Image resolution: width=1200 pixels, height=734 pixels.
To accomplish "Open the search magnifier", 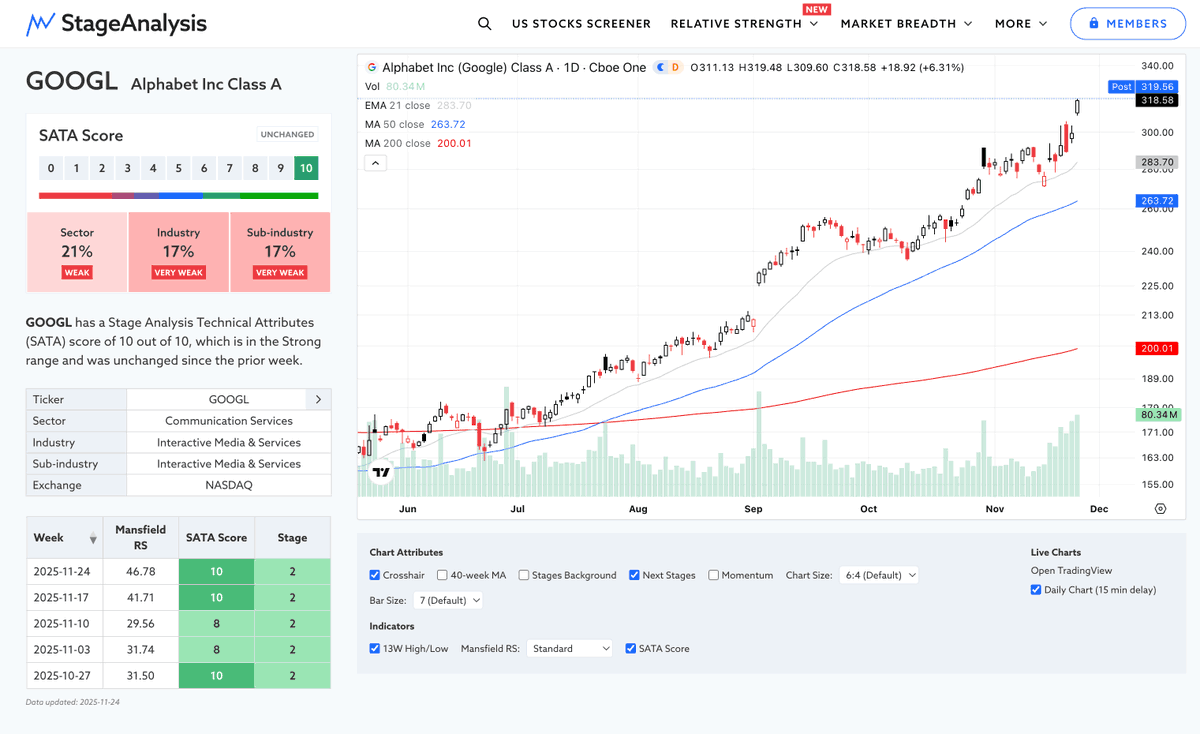I will point(484,22).
